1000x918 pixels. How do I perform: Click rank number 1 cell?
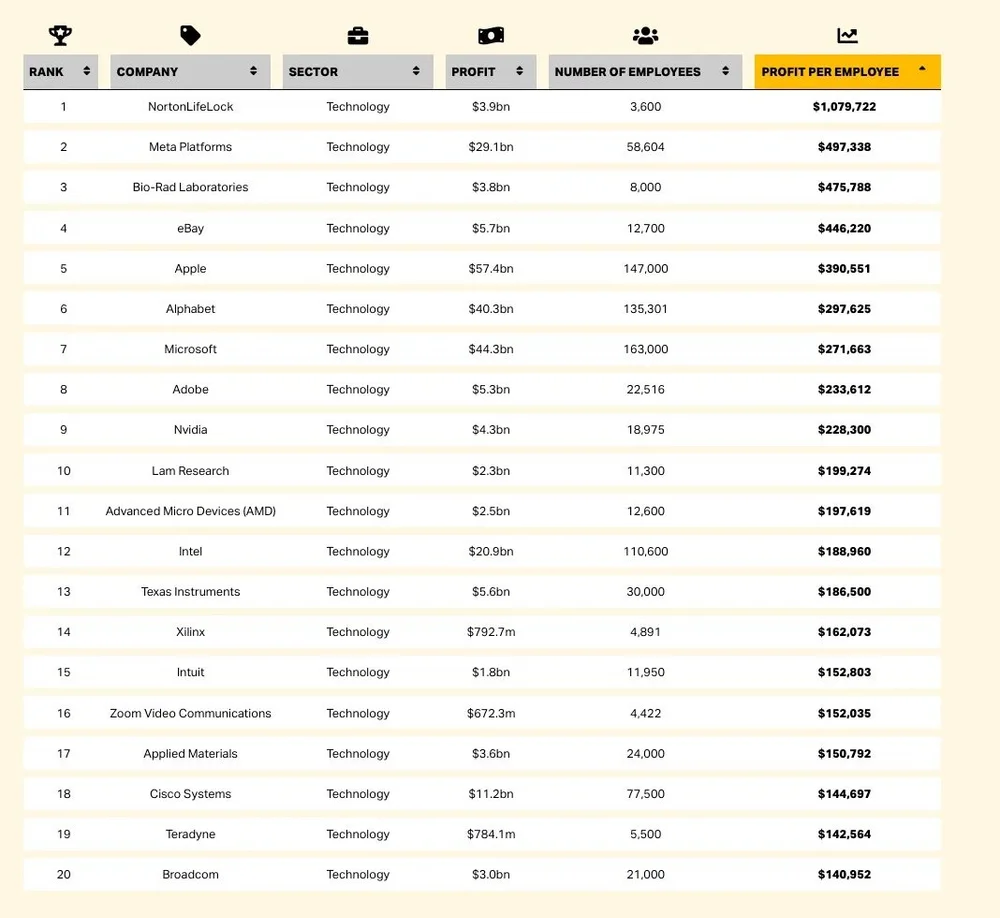[x=64, y=107]
